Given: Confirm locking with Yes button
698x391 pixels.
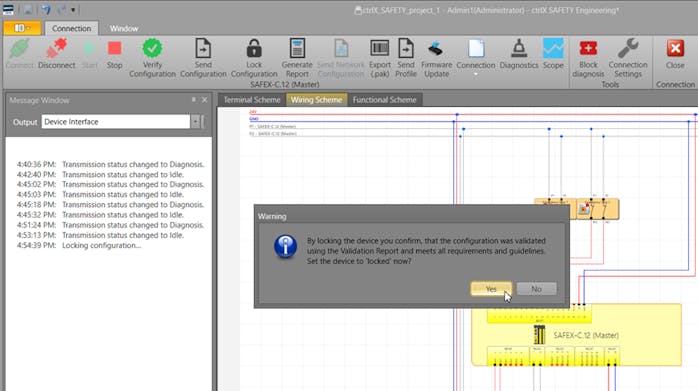Looking at the screenshot, I should point(491,289).
